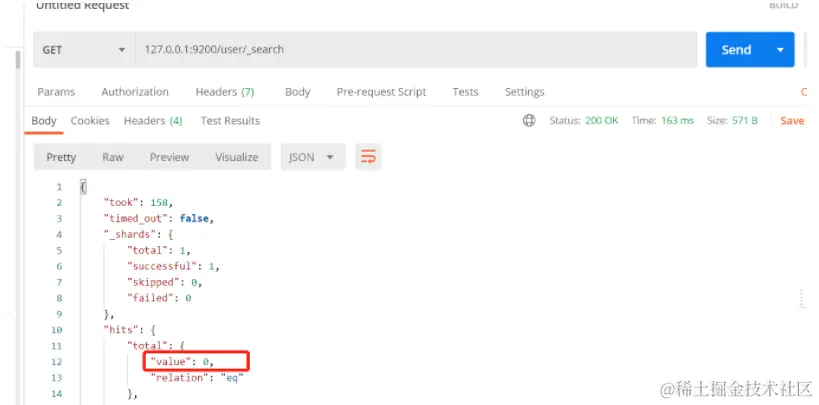The height and width of the screenshot is (405, 819).
Task: Click the "took": 158 line
Action: coord(138,203)
